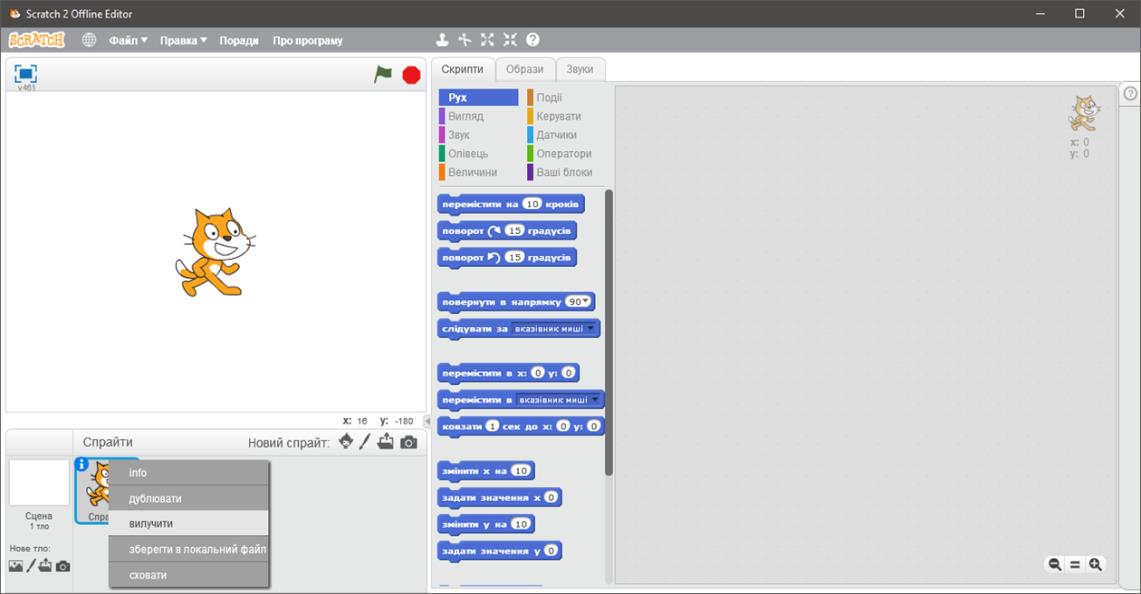Screen dimensions: 1141x594
Task: Click the value field in змінити x на block
Action: (x=521, y=471)
